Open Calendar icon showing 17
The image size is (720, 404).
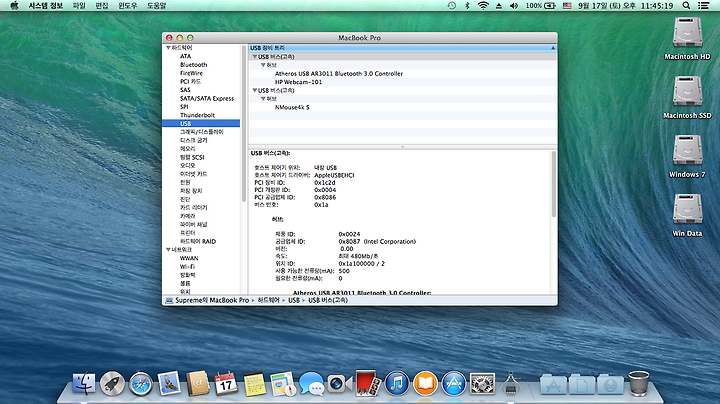[x=226, y=383]
